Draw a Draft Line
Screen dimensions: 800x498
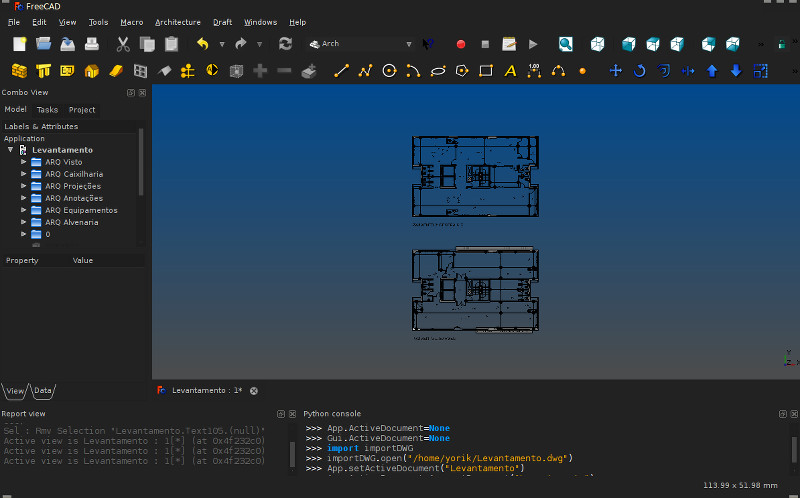(341, 71)
